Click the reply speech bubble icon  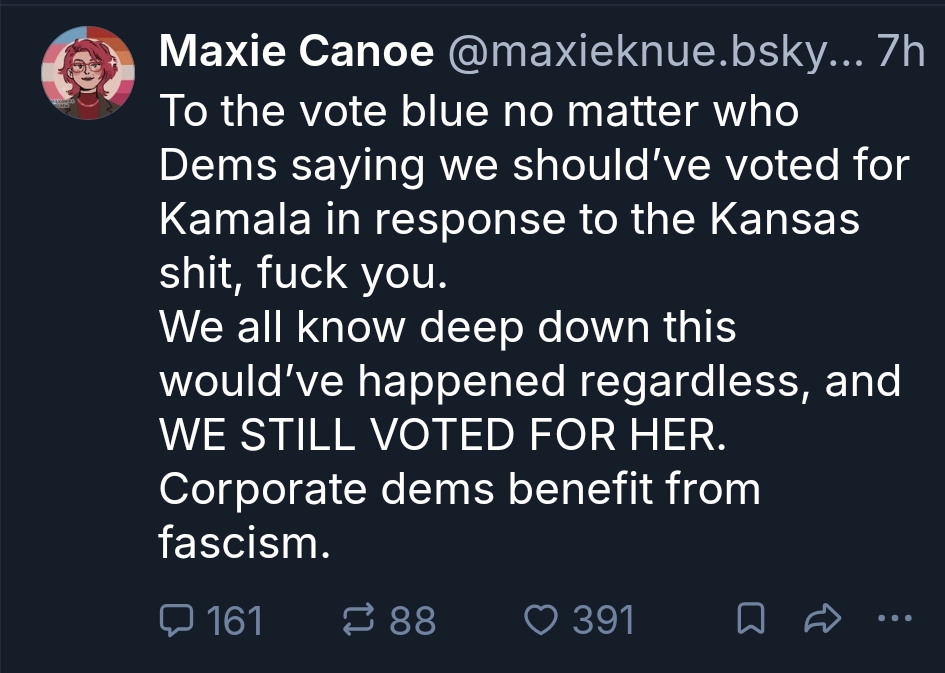176,620
